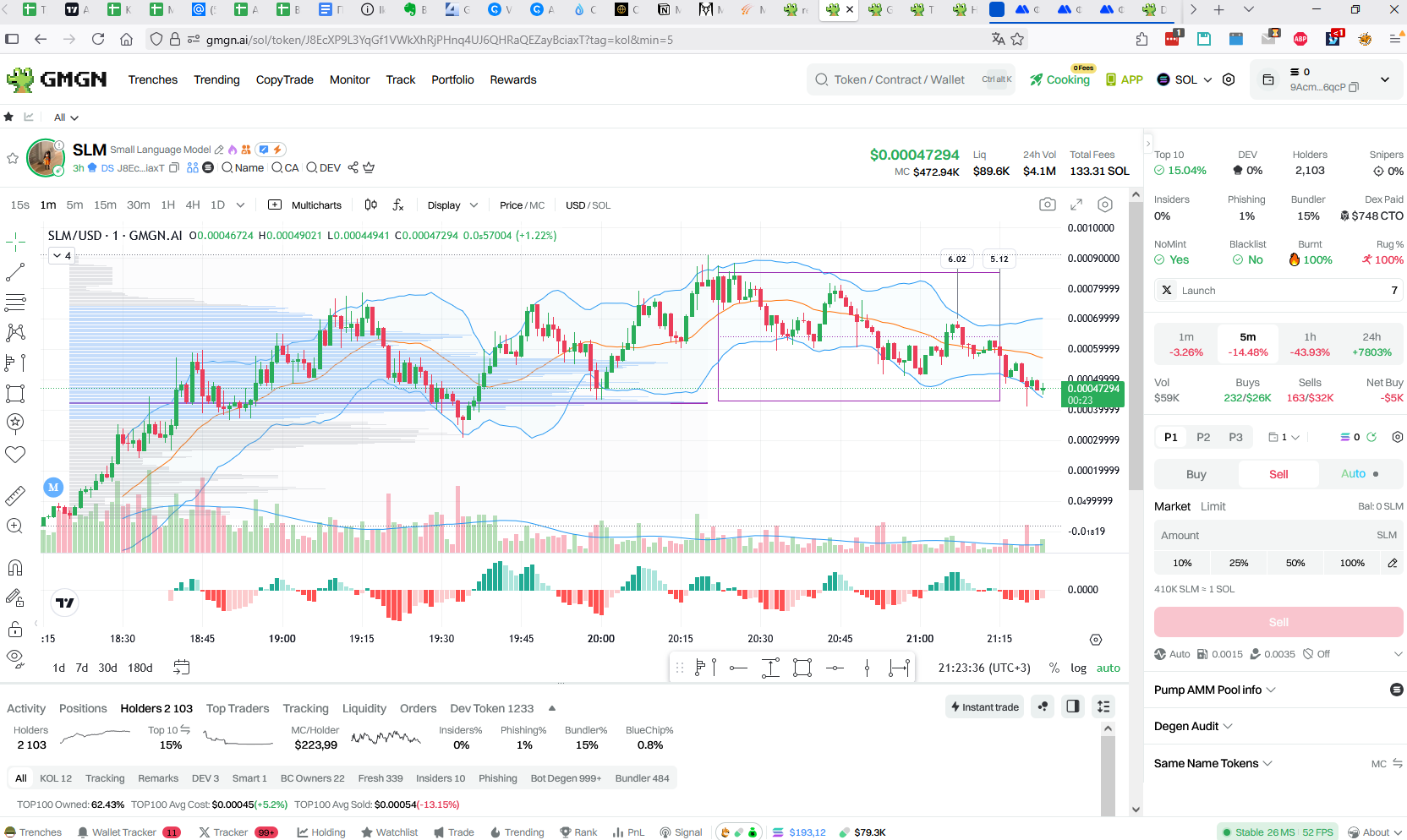Activate the zoom in tool
This screenshot has width=1407, height=840.
click(15, 526)
